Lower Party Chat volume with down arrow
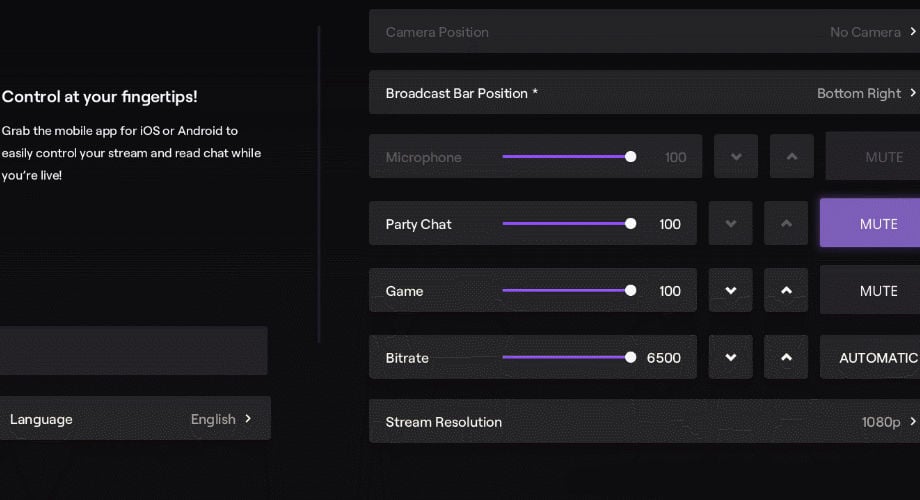The width and height of the screenshot is (920, 500). pos(731,224)
